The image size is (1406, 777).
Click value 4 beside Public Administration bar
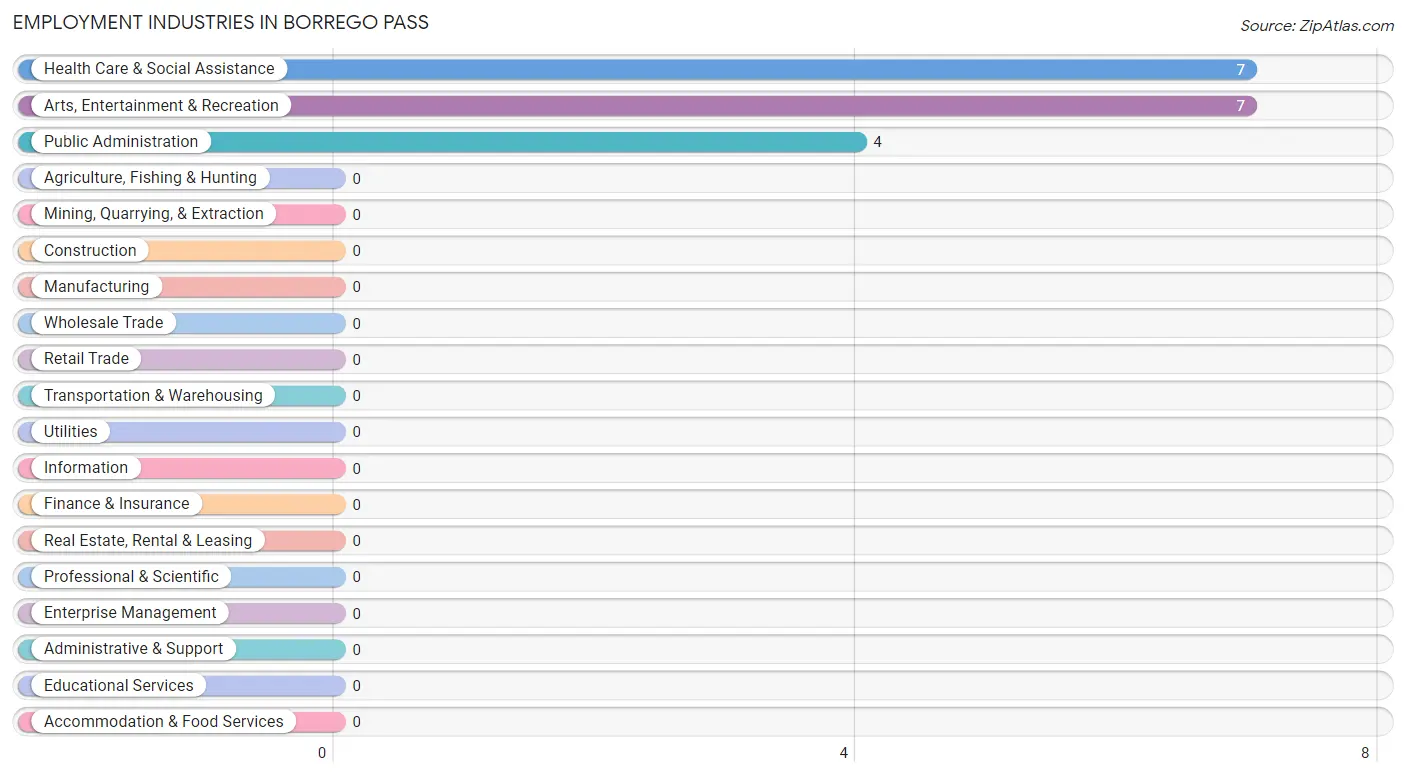tap(878, 142)
